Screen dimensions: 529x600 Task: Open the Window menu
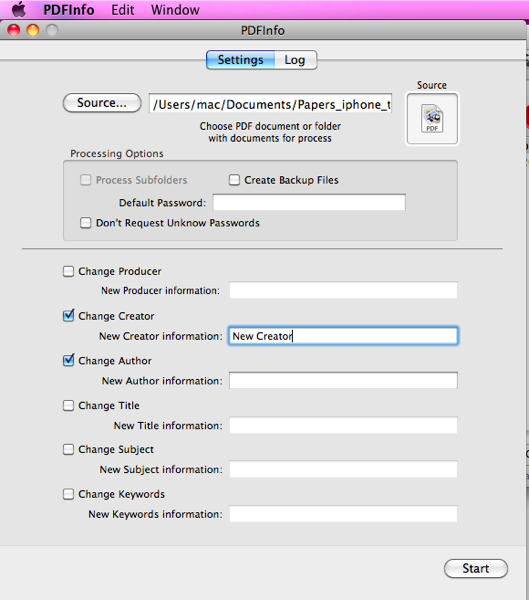coord(175,10)
